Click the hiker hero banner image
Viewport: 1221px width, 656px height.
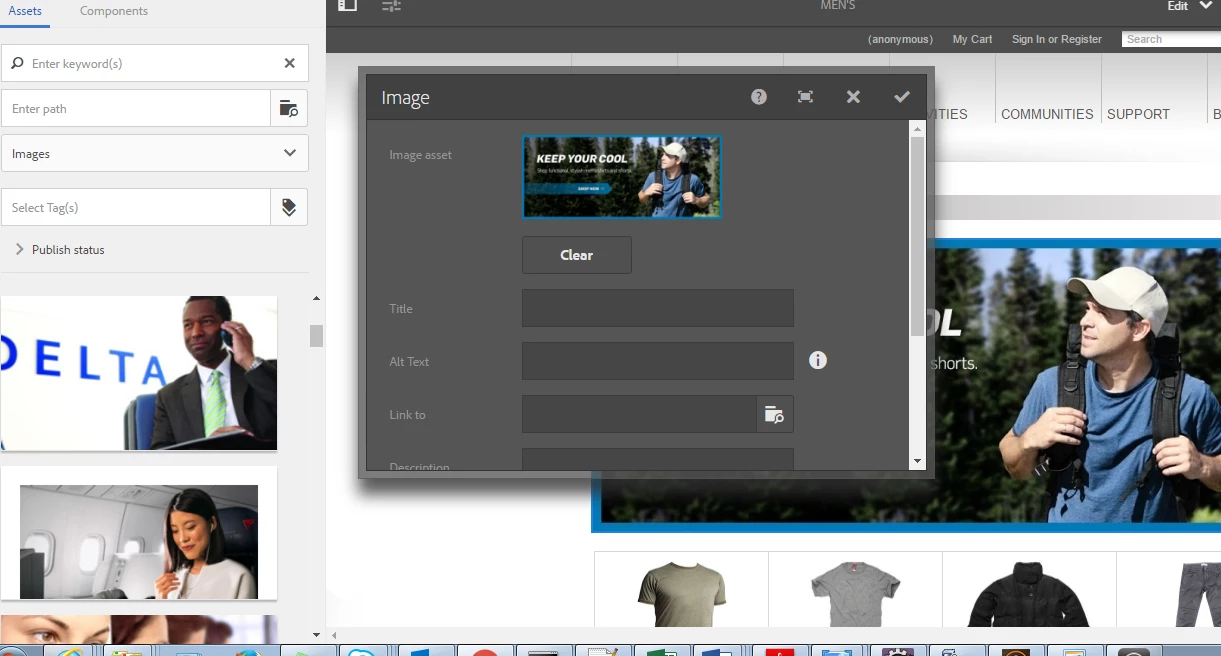point(1078,385)
